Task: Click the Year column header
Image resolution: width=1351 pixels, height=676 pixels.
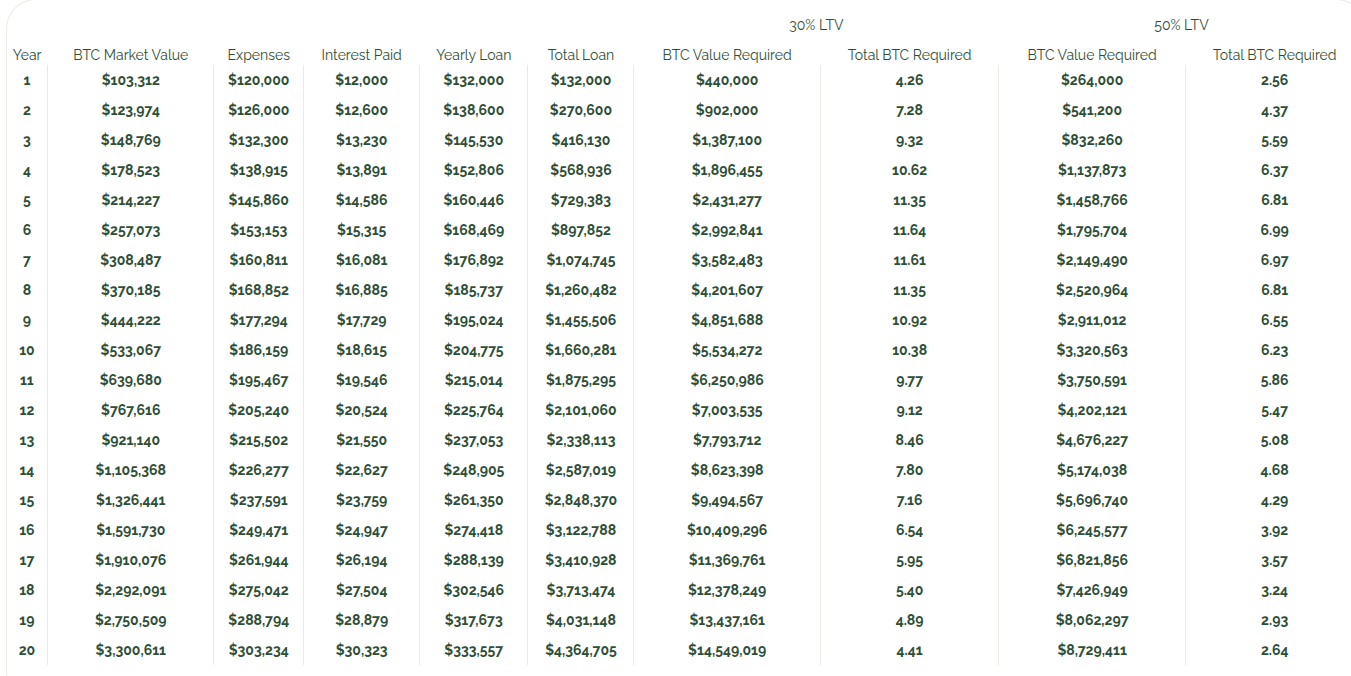Action: [x=27, y=55]
